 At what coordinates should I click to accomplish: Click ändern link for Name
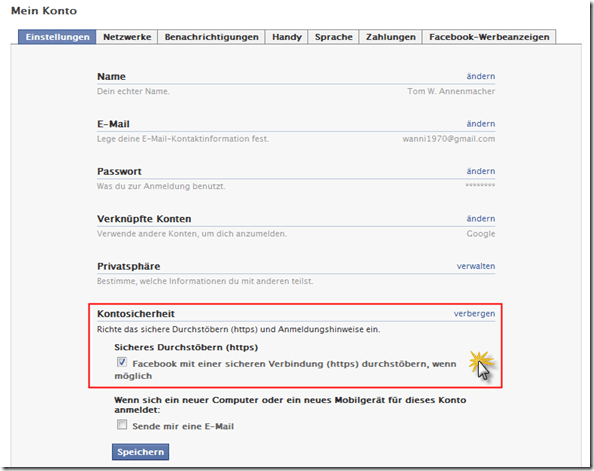[x=481, y=76]
